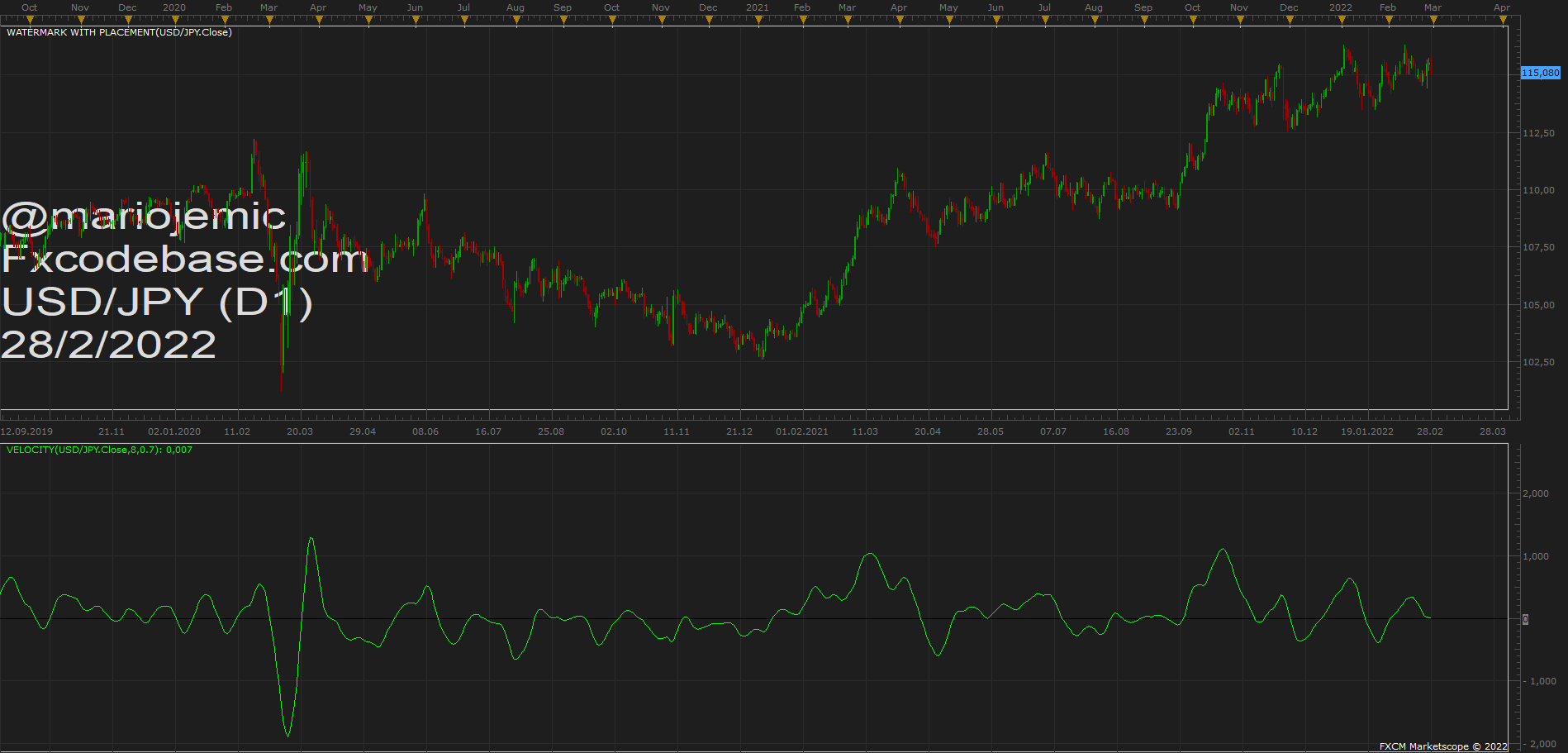The height and width of the screenshot is (753, 1568).
Task: Click the FXCM Marketscope © 2022 text
Action: (1443, 746)
